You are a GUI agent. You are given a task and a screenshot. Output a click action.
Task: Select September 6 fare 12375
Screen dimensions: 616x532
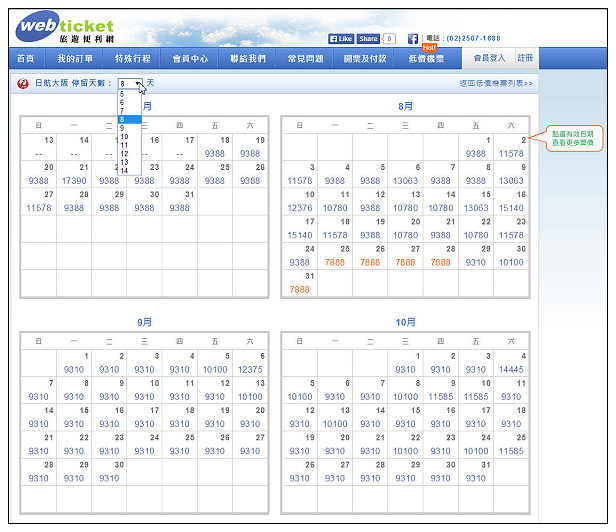pos(250,369)
